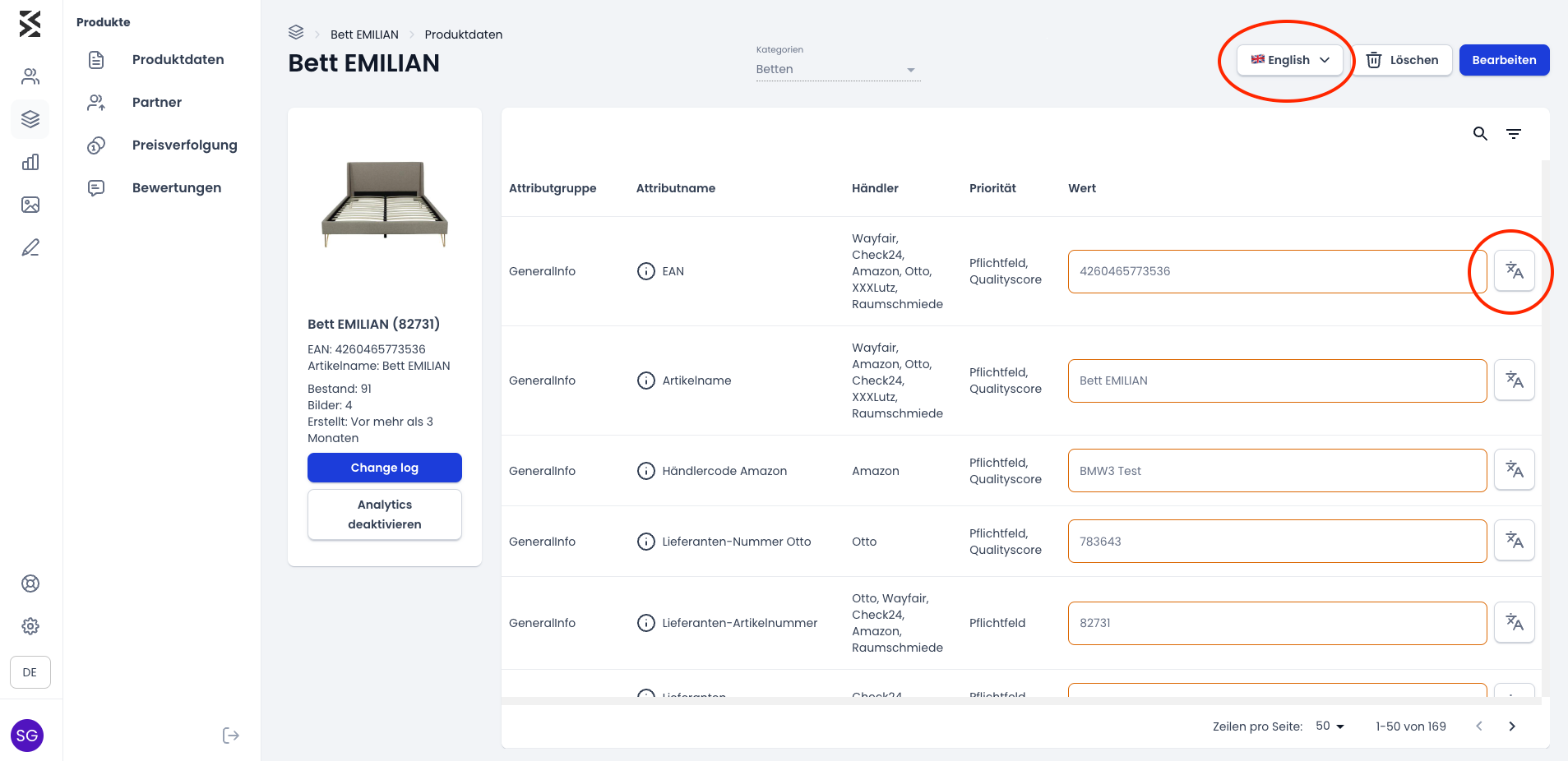
Task: Click the Bearbeiten button
Action: 1504,60
